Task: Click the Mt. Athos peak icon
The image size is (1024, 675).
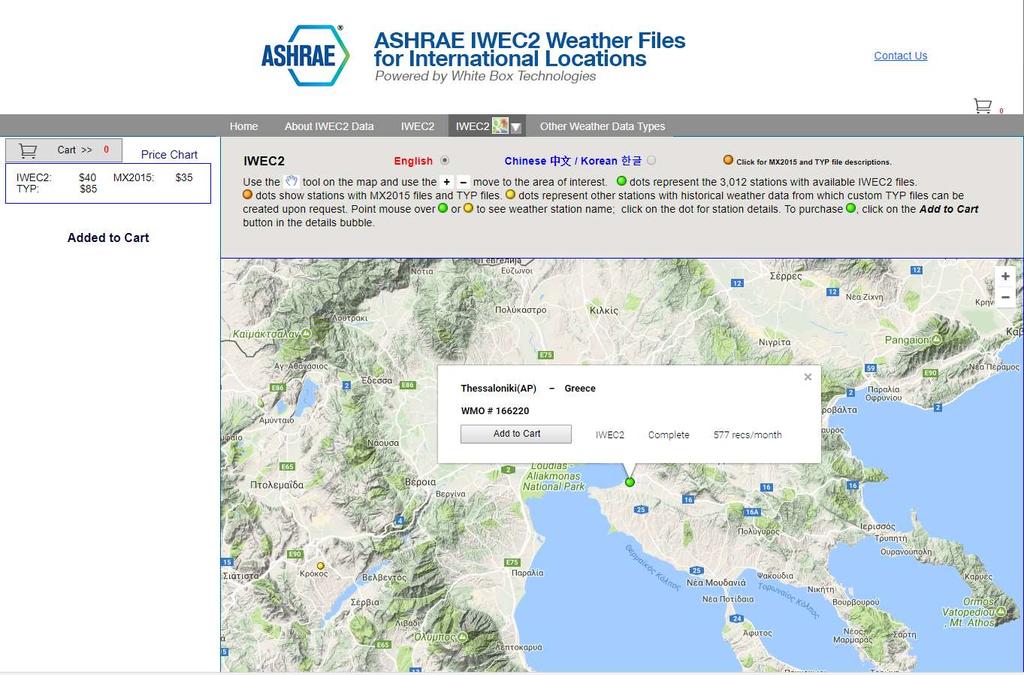Action: [999, 612]
